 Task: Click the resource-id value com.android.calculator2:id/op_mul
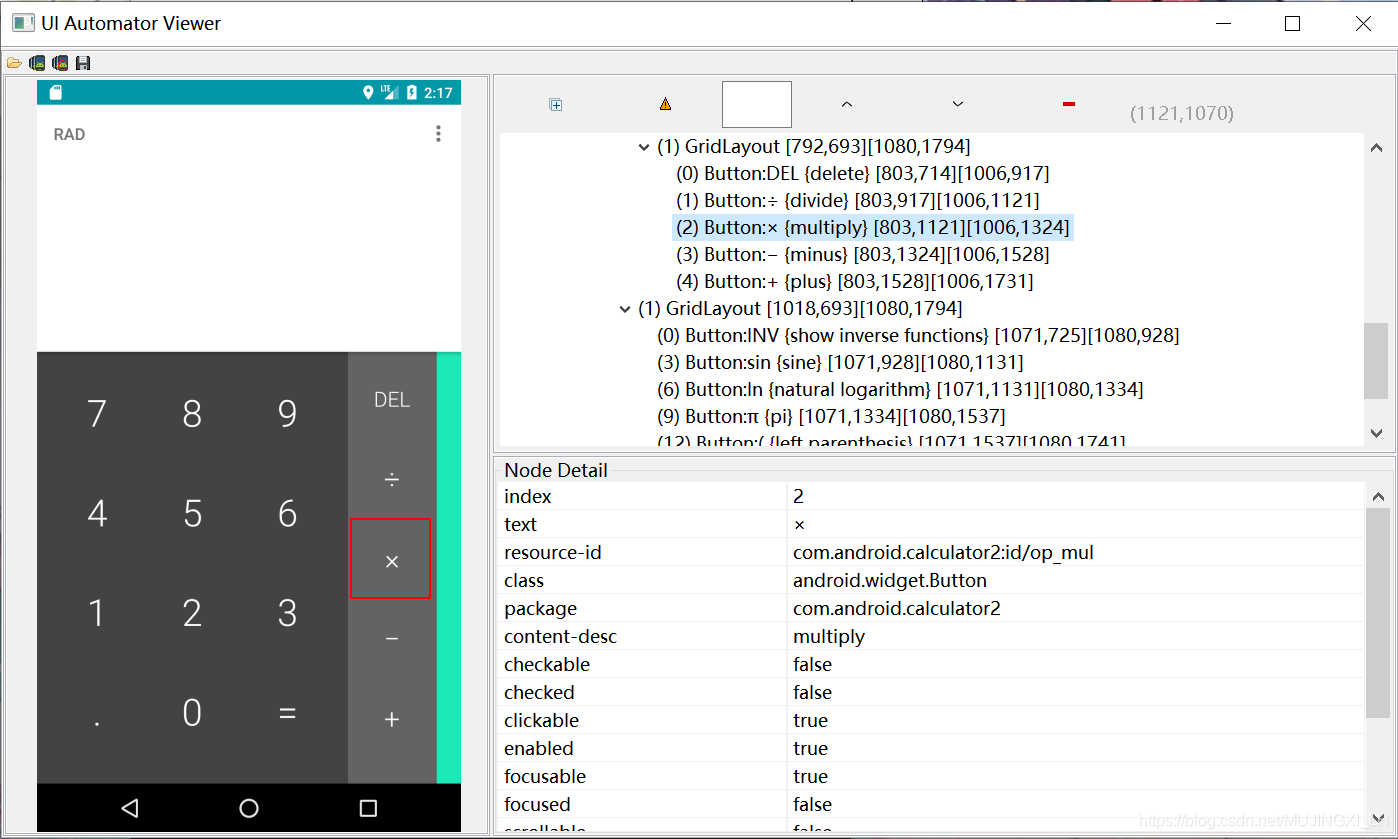pos(943,552)
